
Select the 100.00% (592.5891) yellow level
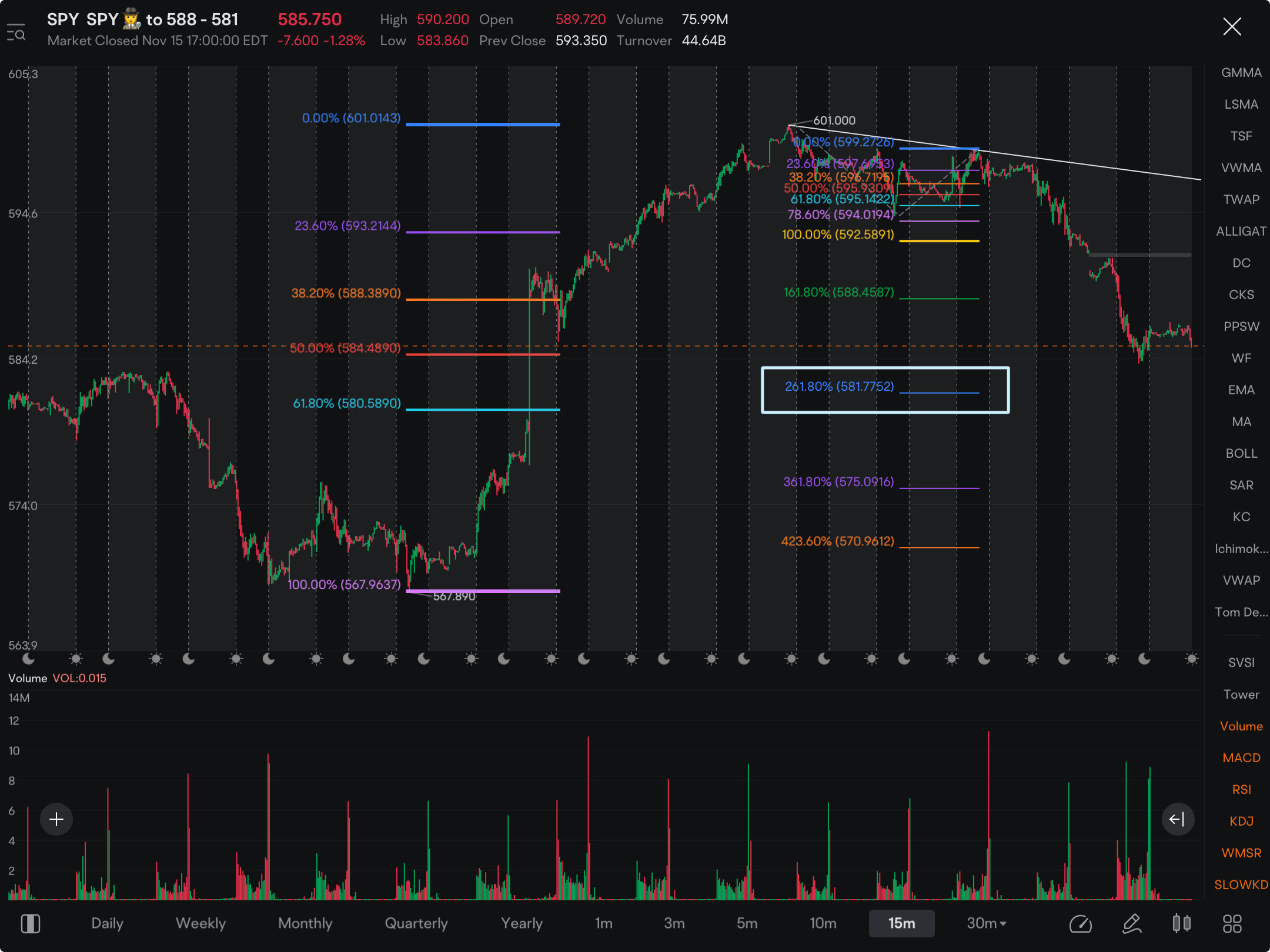point(838,234)
